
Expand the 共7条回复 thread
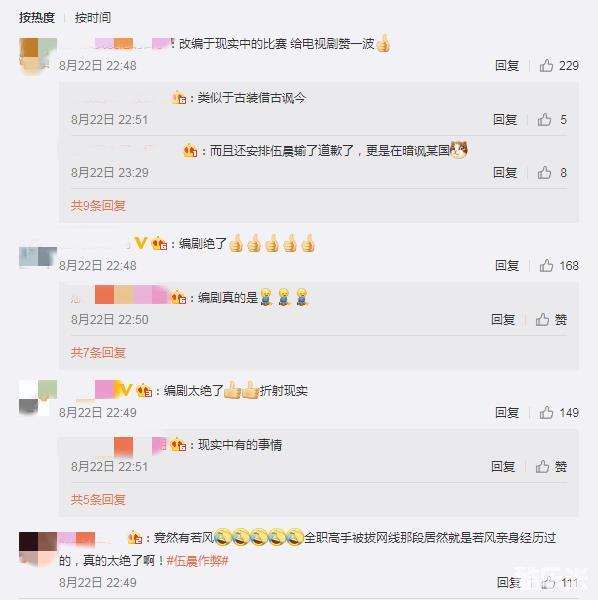tap(98, 352)
